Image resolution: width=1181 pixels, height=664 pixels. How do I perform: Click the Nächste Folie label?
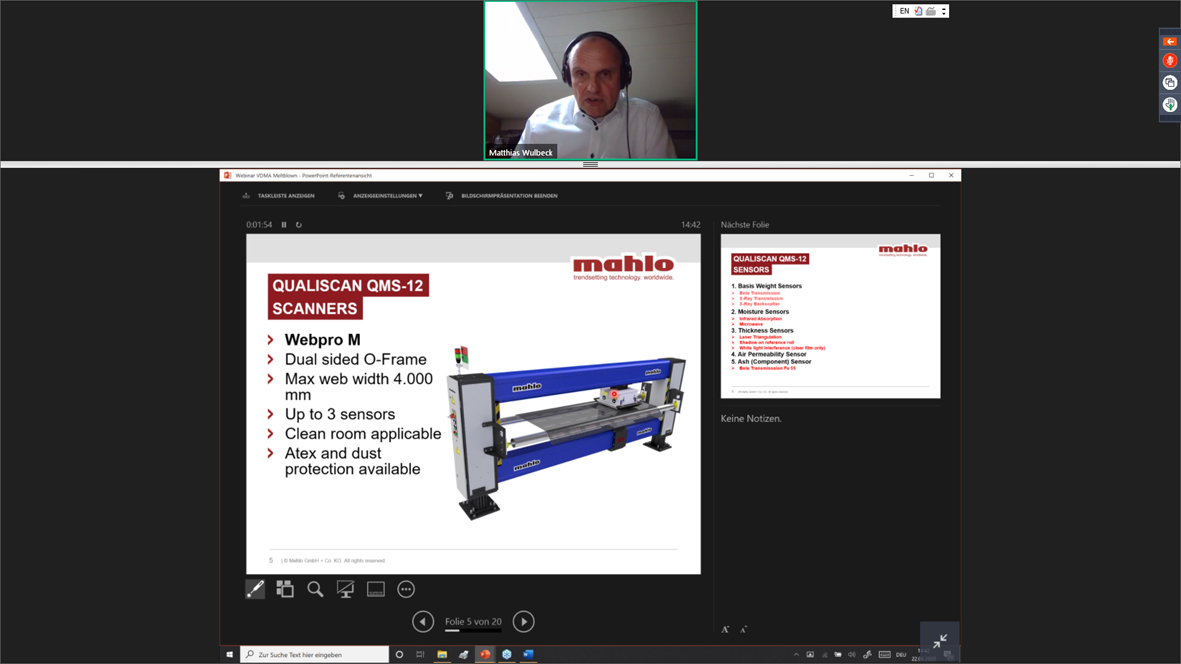tap(745, 224)
